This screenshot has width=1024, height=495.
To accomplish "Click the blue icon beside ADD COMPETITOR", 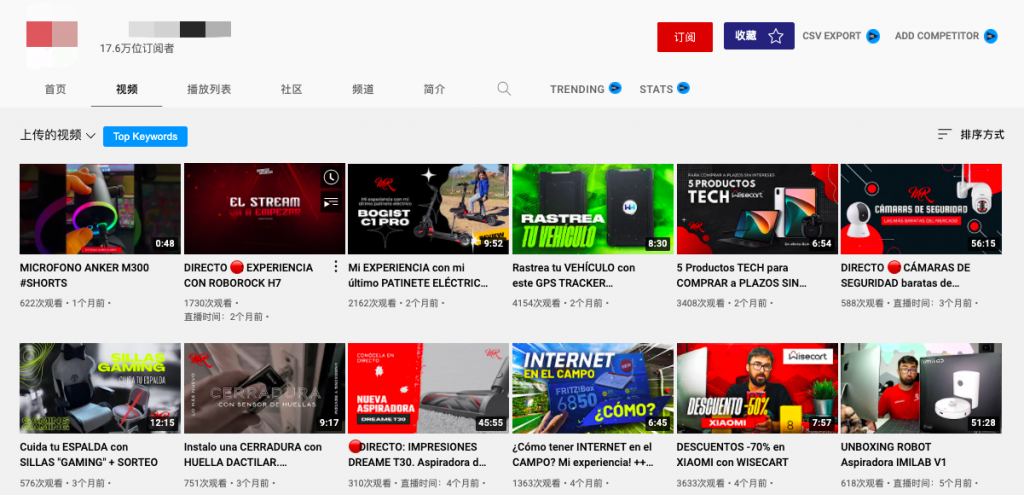I will click(991, 36).
